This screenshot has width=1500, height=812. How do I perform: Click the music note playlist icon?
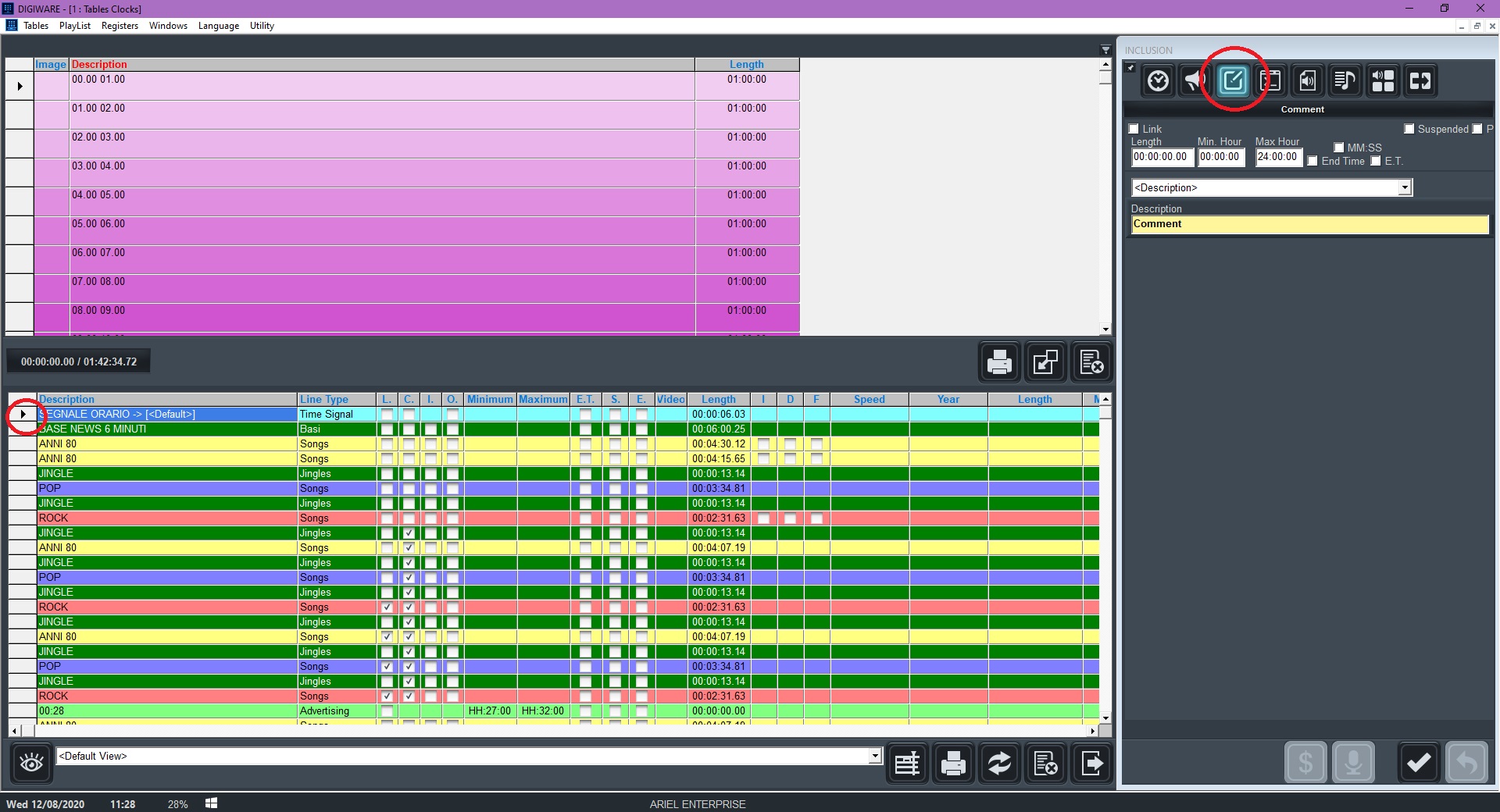coord(1345,80)
